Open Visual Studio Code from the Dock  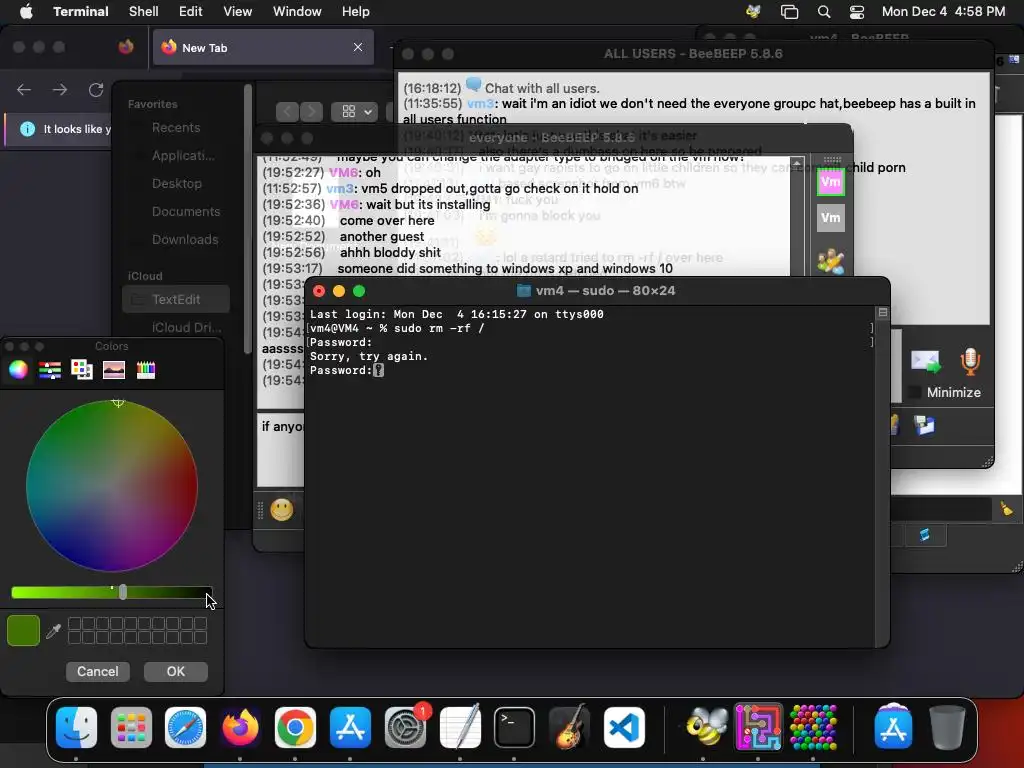(624, 727)
